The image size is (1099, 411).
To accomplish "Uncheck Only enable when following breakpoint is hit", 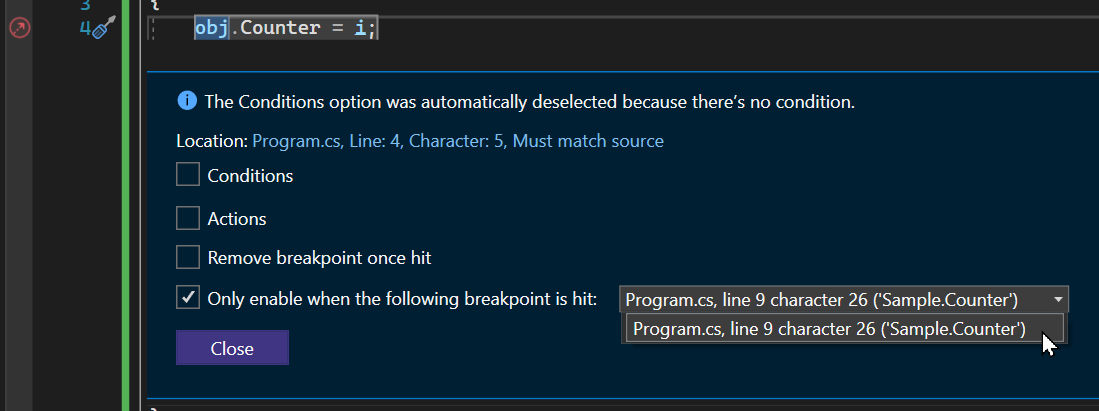I will [188, 299].
